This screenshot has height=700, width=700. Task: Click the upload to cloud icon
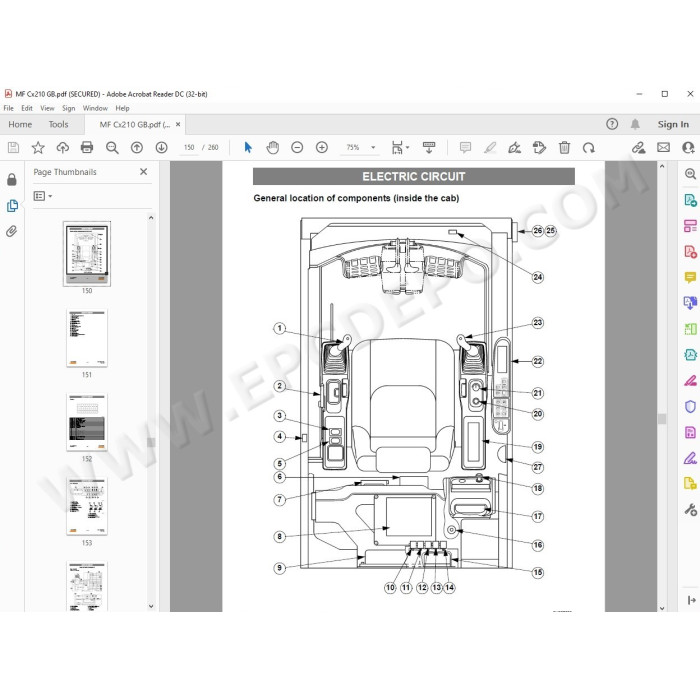pos(62,147)
